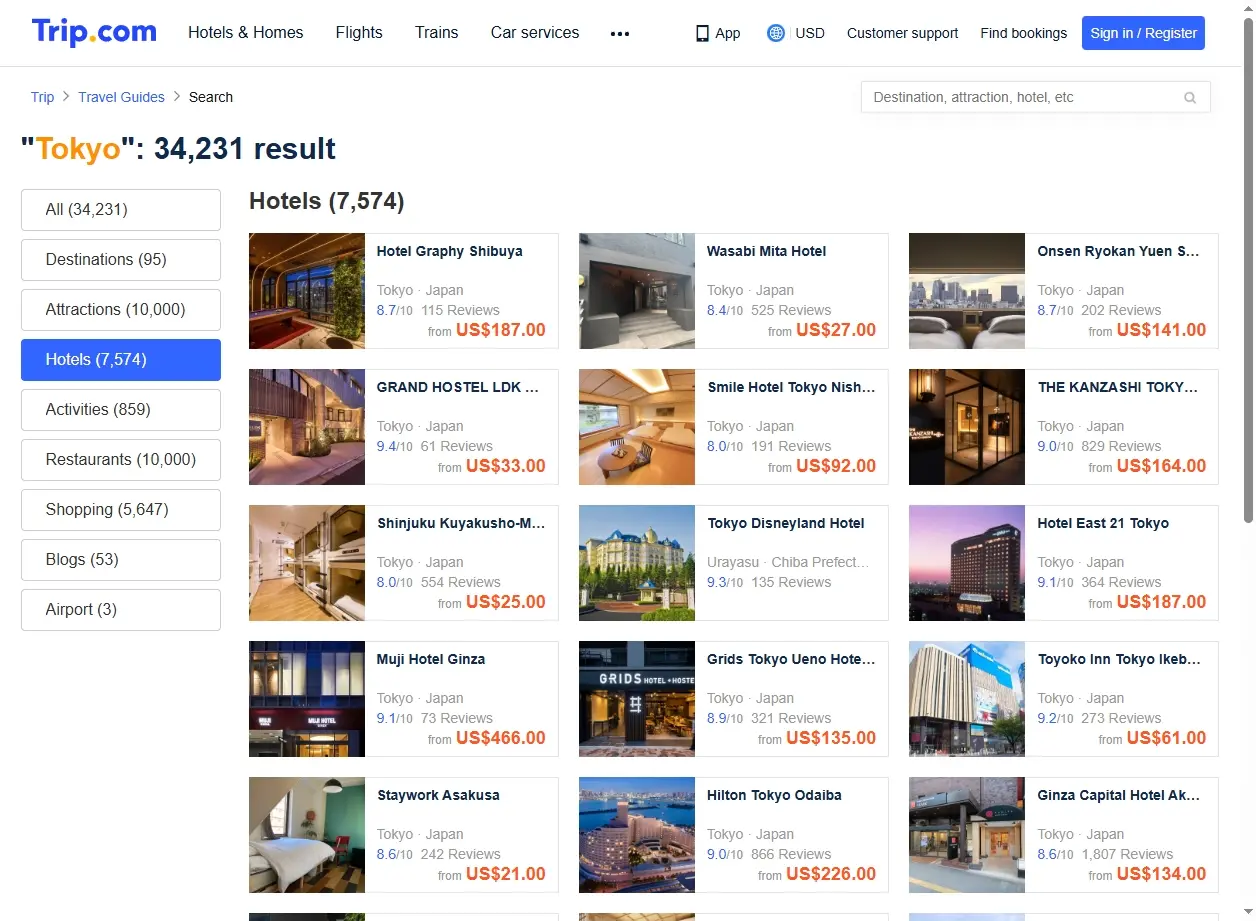Image resolution: width=1256 pixels, height=921 pixels.
Task: Click the search magnifier icon
Action: pyautogui.click(x=1190, y=98)
